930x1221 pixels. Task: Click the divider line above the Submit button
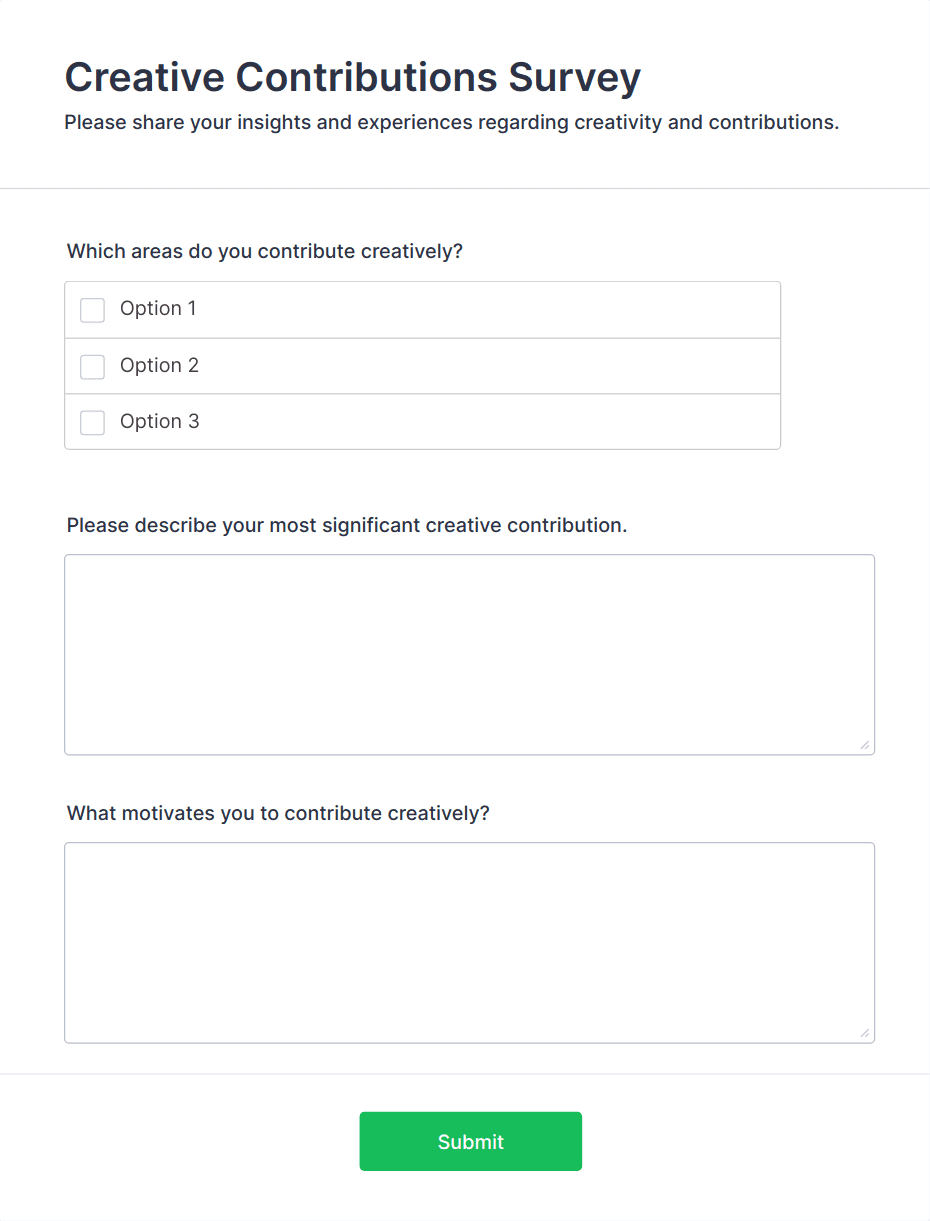pyautogui.click(x=465, y=1074)
